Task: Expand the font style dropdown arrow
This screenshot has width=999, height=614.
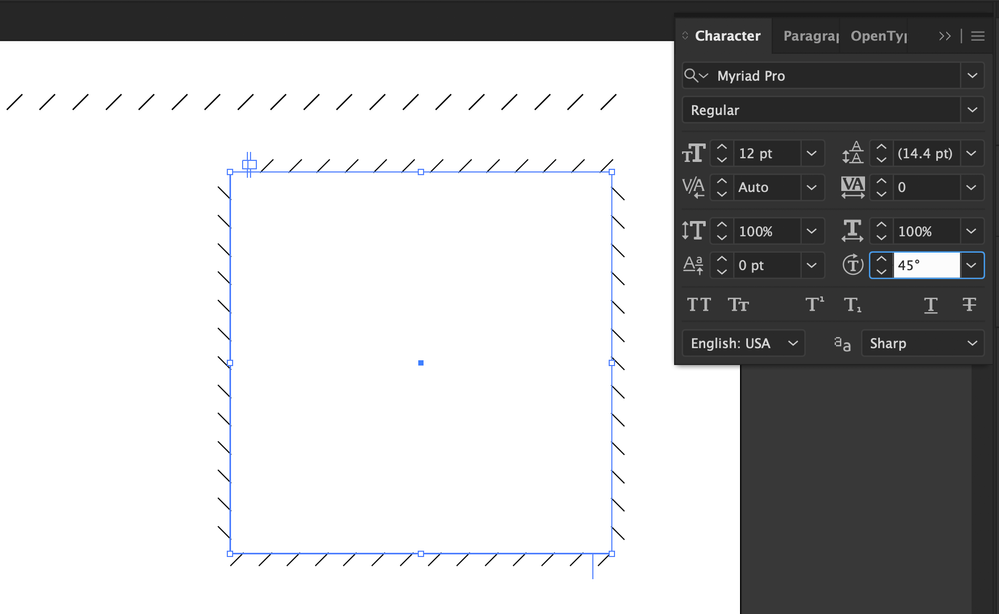Action: tap(972, 110)
